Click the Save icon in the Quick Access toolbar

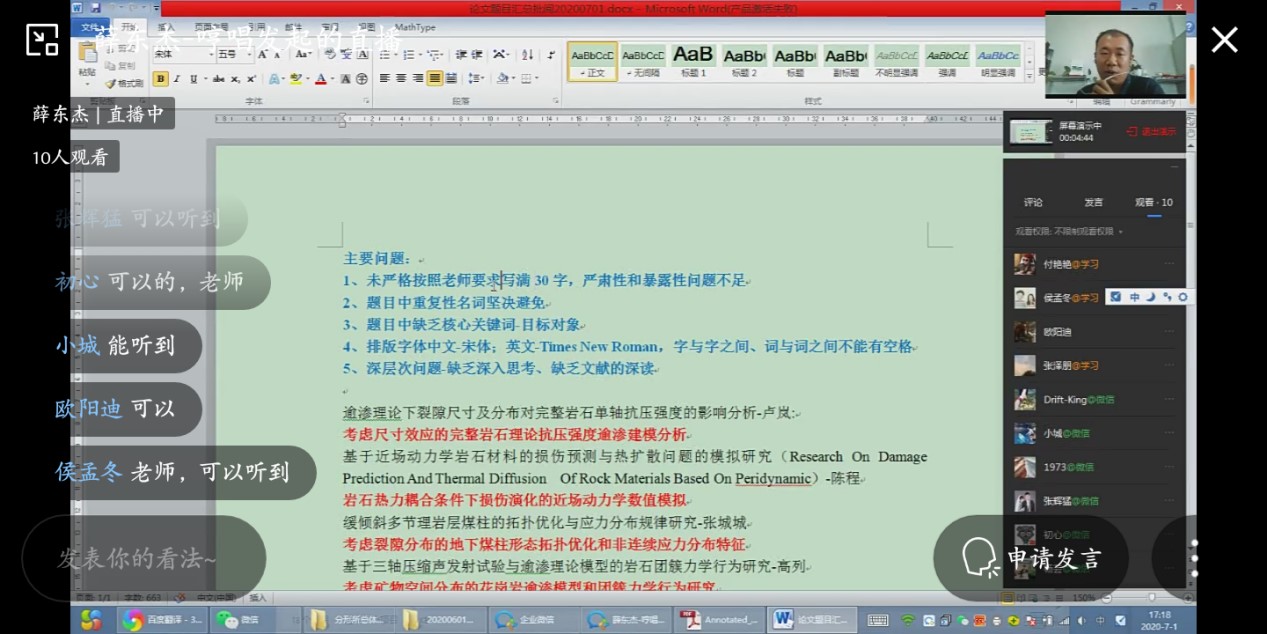point(94,9)
